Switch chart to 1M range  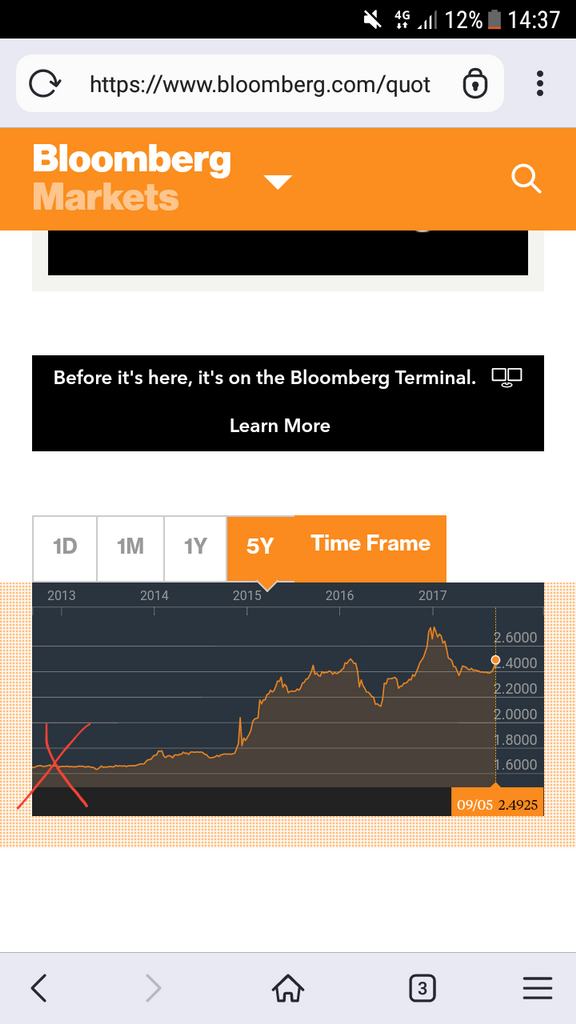(131, 548)
